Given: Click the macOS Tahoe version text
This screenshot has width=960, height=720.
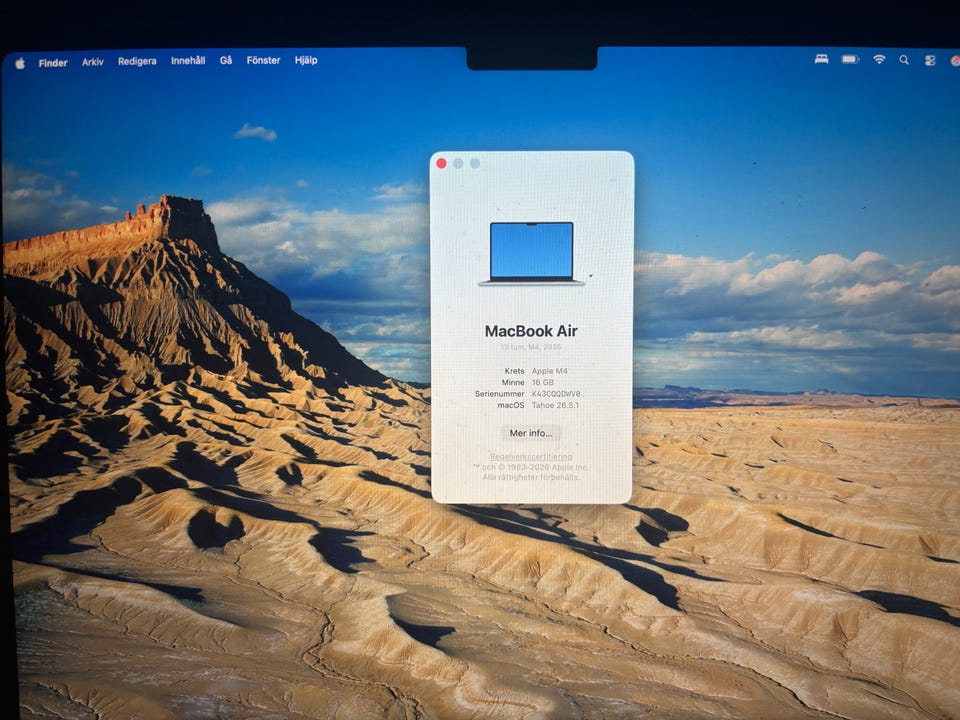Looking at the screenshot, I should 555,405.
